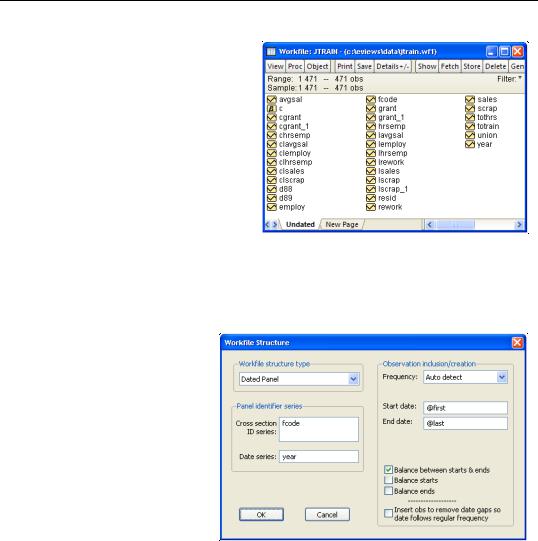Viewport: 538px width, 541px height.
Task: Open the New Page tab
Action: (x=342, y=224)
